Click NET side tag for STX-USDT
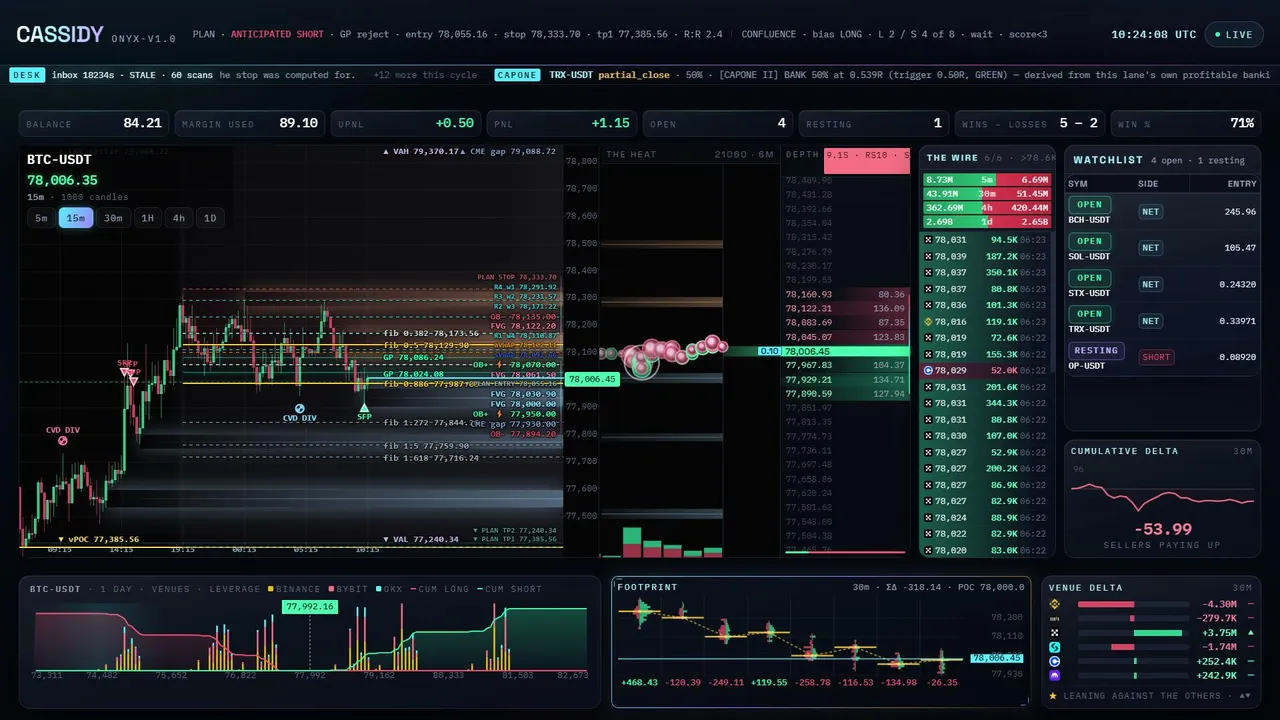This screenshot has height=720, width=1280. 1151,285
